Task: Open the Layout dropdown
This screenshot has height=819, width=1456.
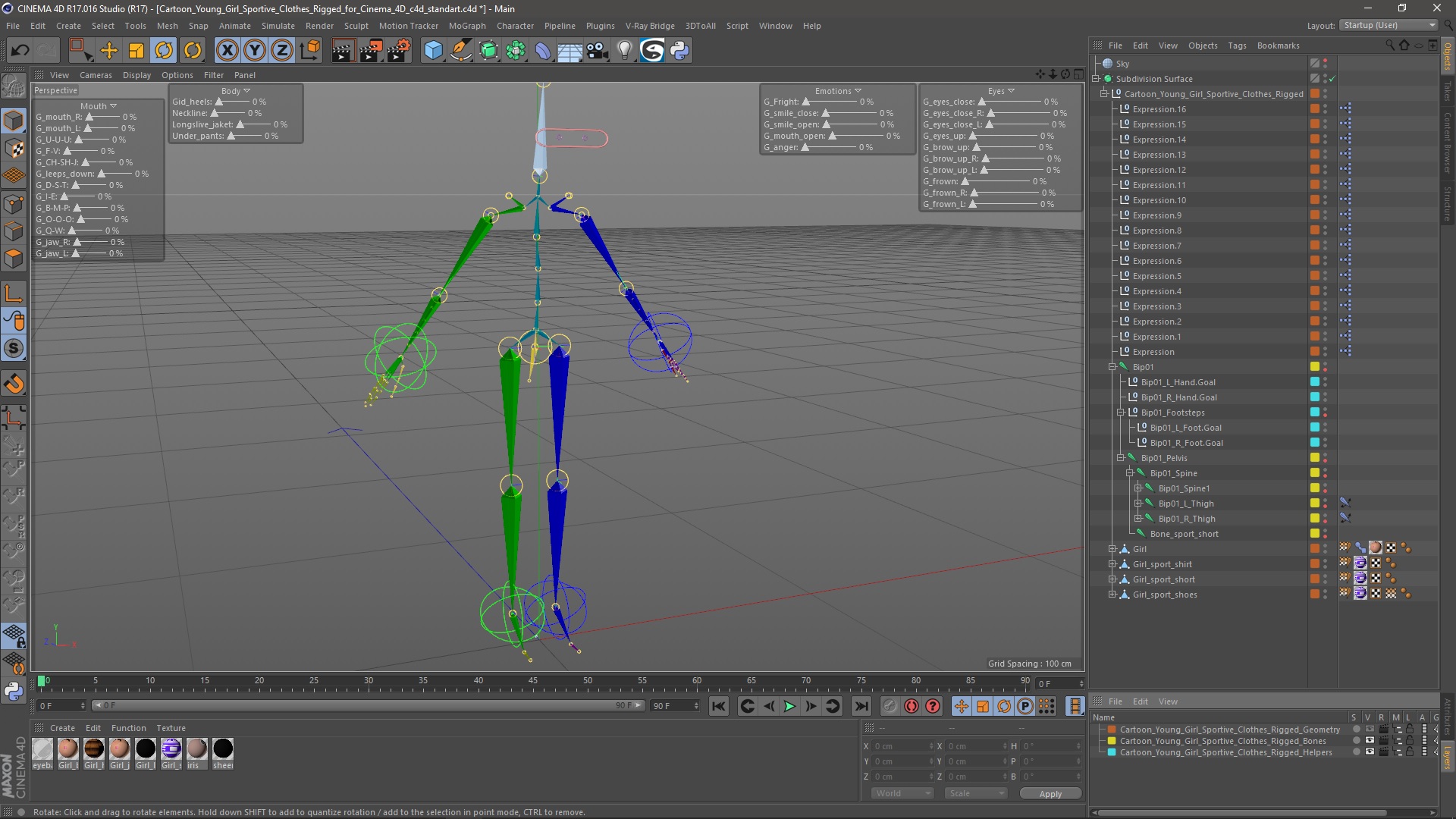Action: point(1389,25)
